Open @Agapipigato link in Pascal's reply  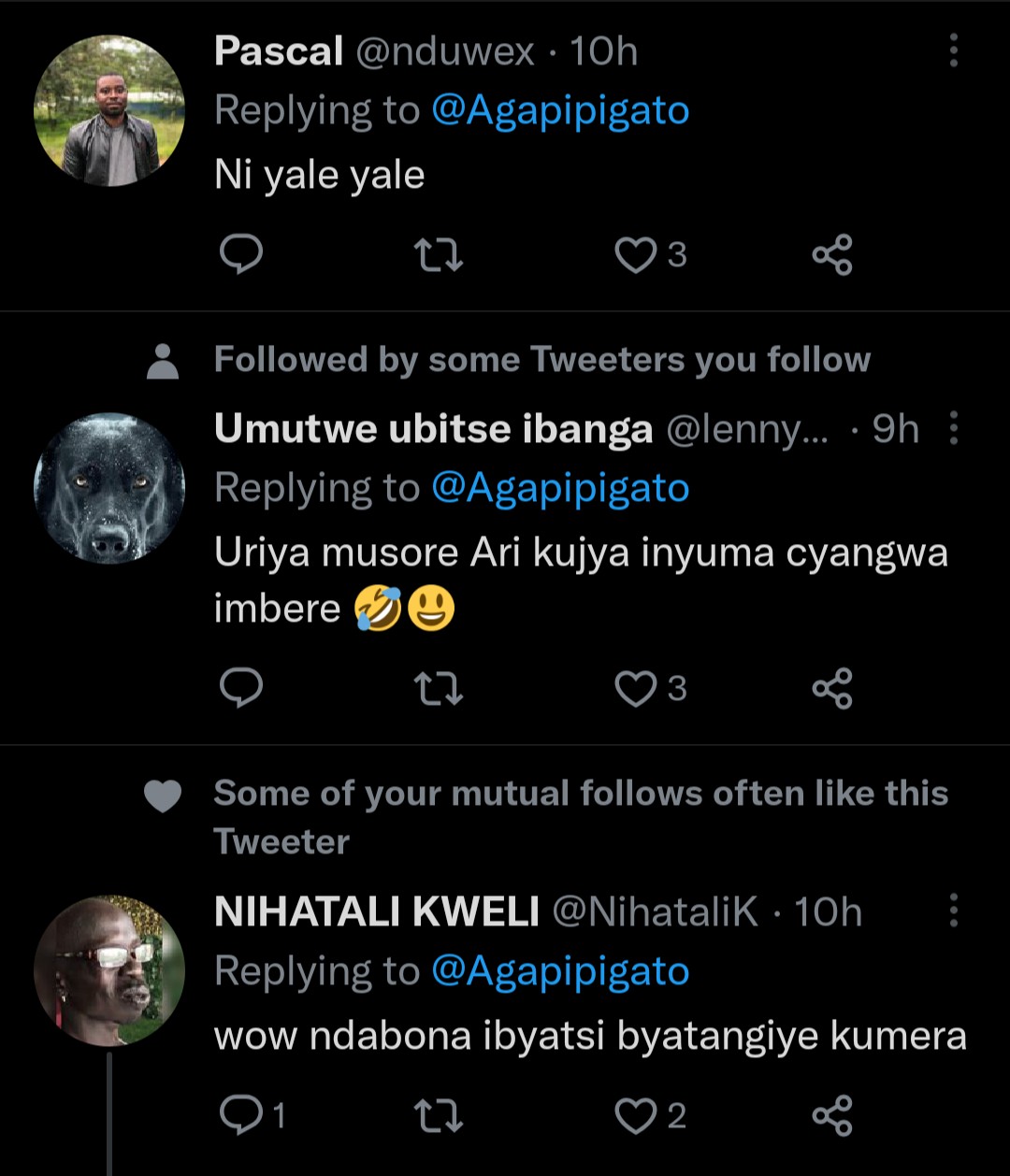pyautogui.click(x=560, y=111)
